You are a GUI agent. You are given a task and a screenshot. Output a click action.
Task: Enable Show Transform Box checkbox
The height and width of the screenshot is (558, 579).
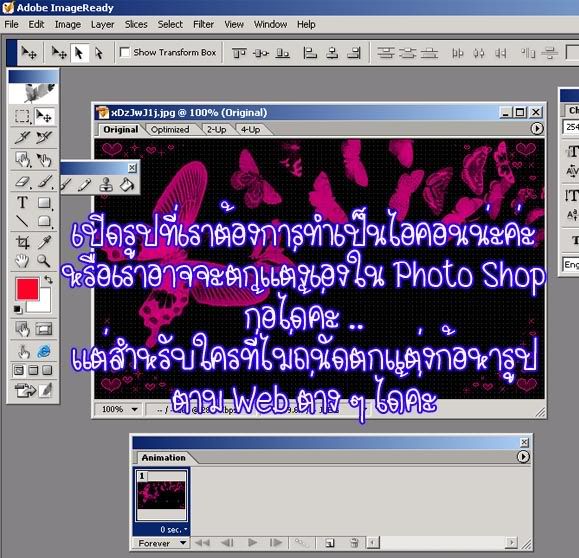pyautogui.click(x=125, y=52)
